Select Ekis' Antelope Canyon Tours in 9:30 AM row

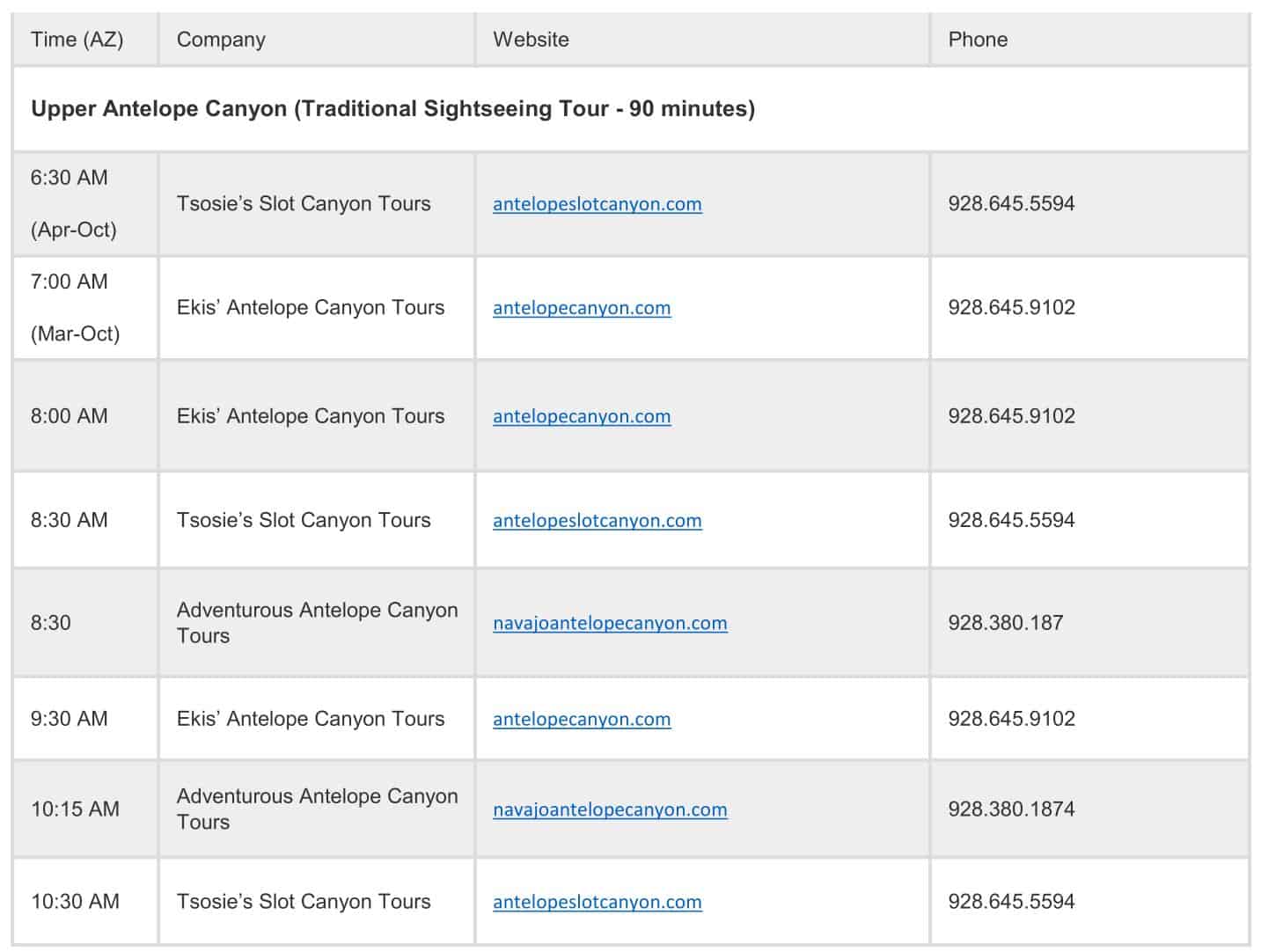pyautogui.click(x=311, y=719)
